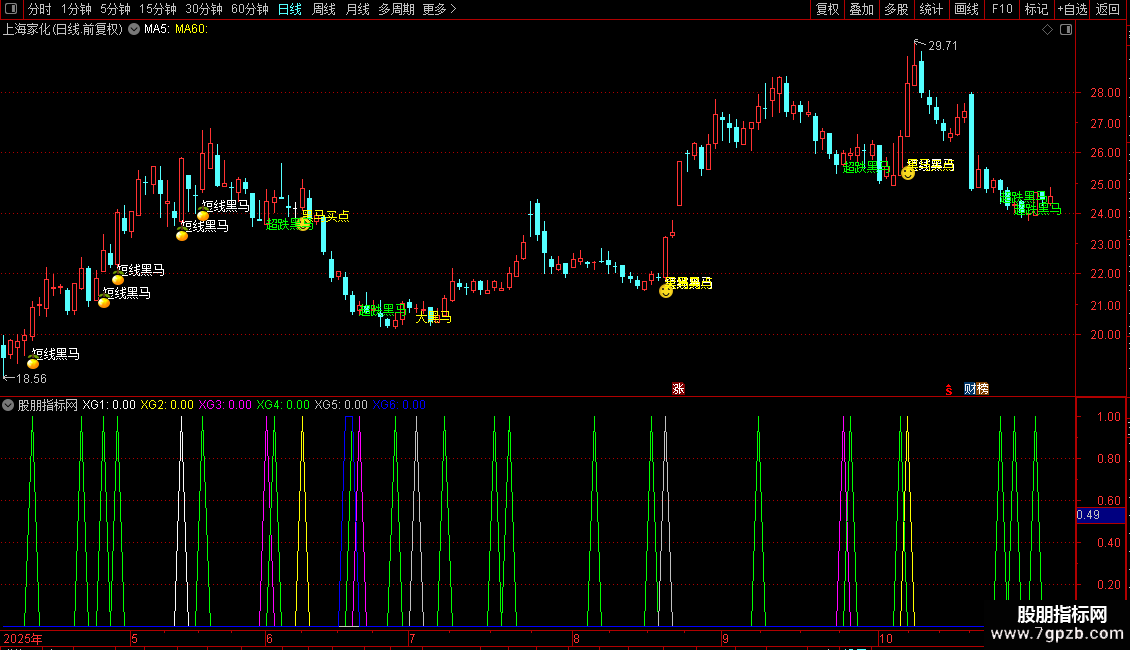Screen dimensions: 1130x650
Task: Click month 10 on the time axis
Action: [886, 639]
